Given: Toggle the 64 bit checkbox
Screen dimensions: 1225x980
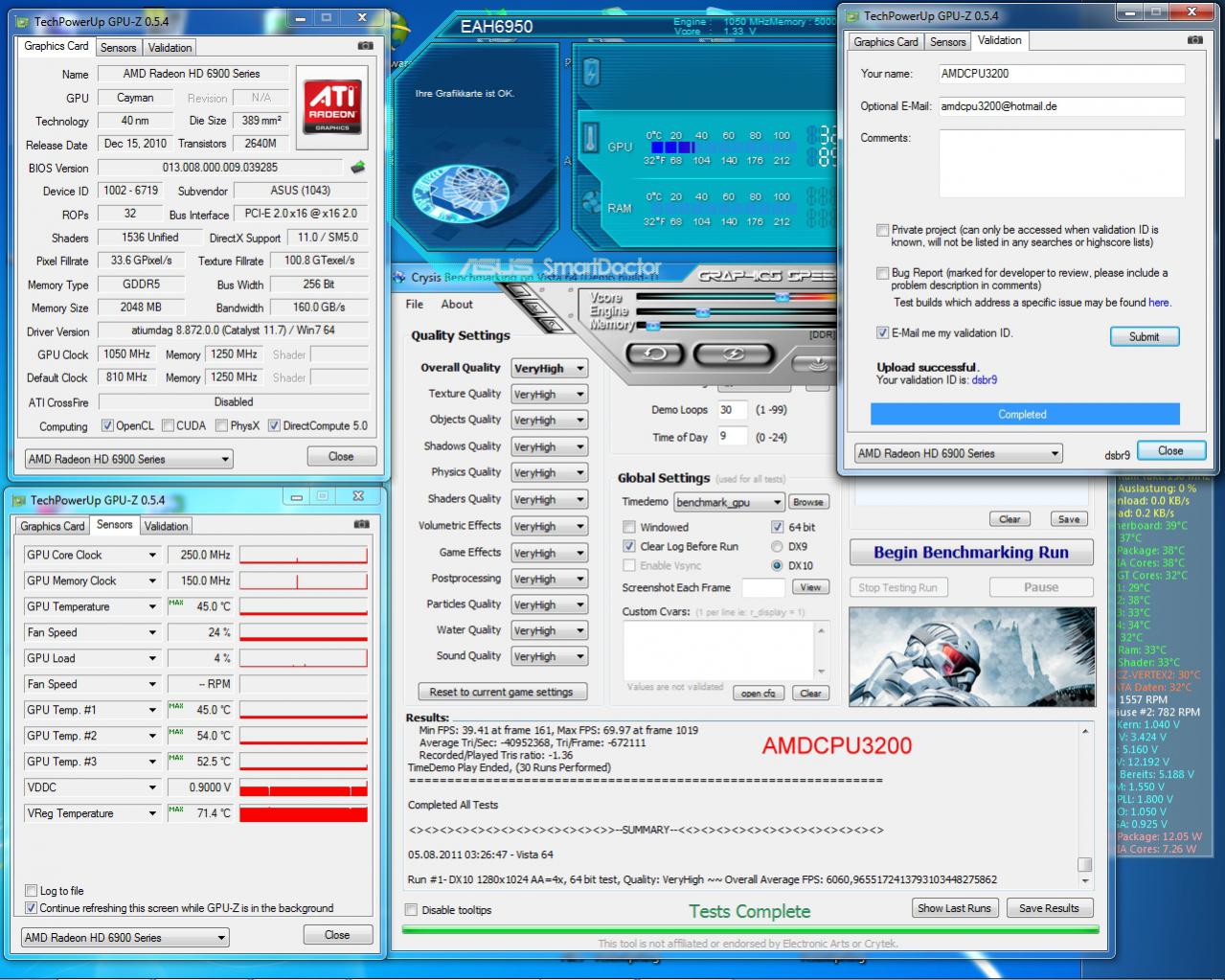Looking at the screenshot, I should coord(777,527).
